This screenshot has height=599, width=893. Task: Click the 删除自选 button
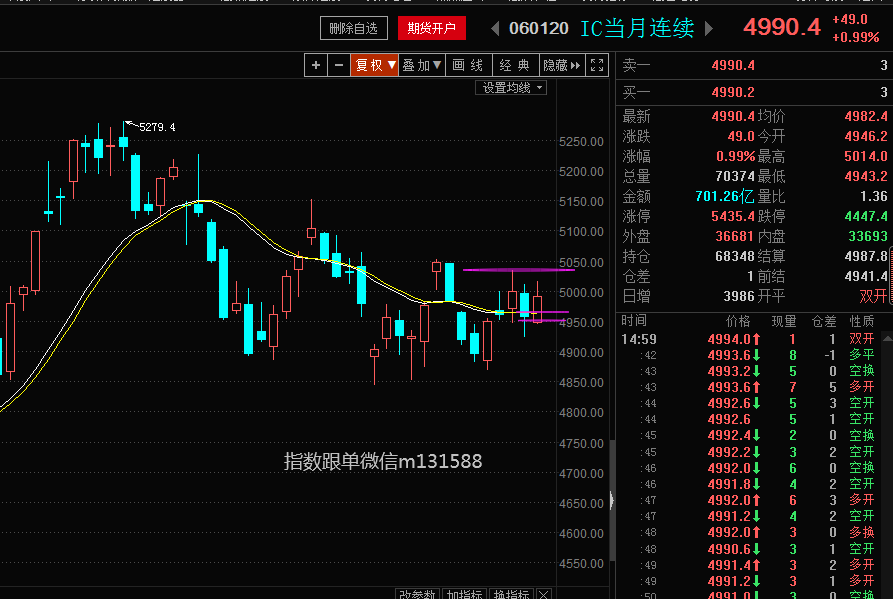(x=354, y=28)
